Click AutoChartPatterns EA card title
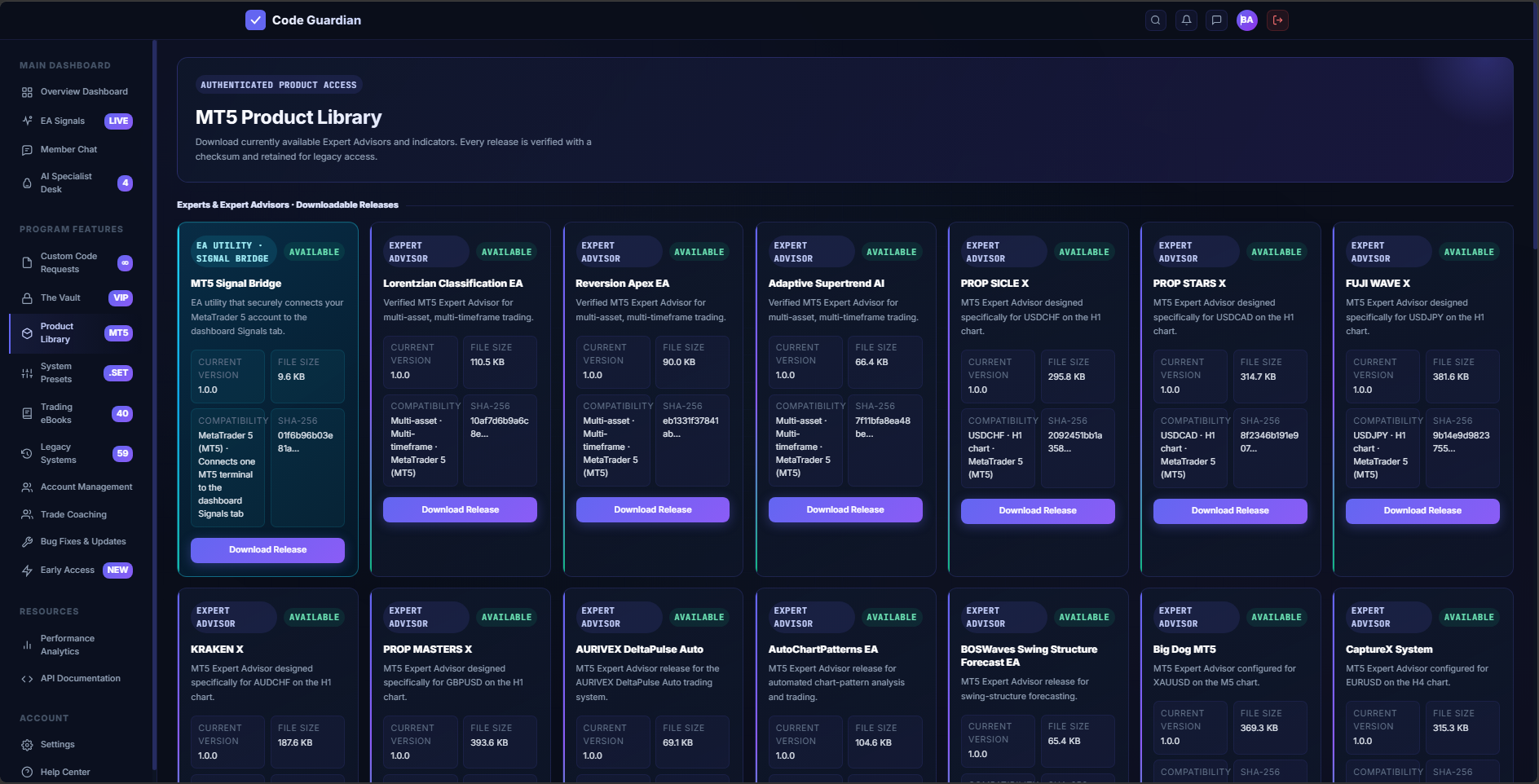 [823, 650]
